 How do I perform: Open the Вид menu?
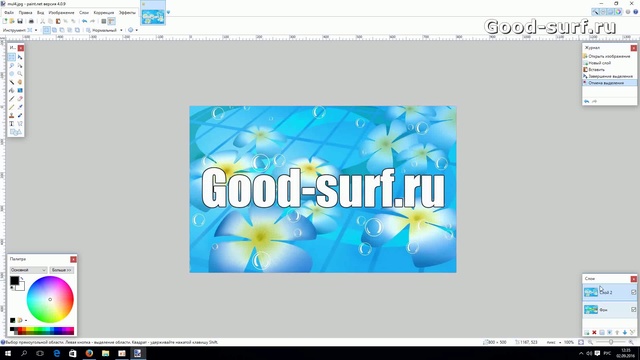[40, 13]
